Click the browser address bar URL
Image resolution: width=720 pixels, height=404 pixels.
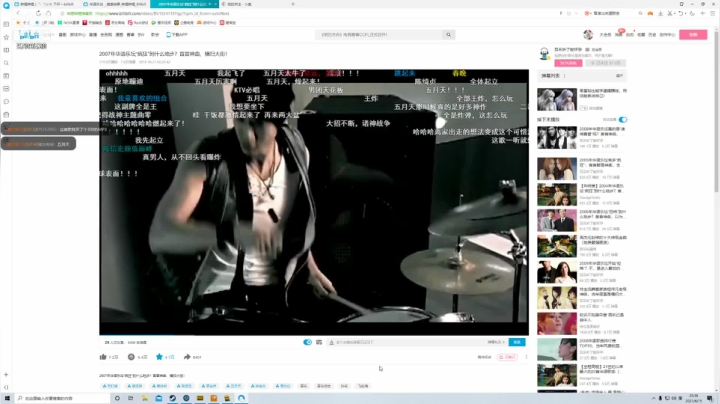[162, 13]
